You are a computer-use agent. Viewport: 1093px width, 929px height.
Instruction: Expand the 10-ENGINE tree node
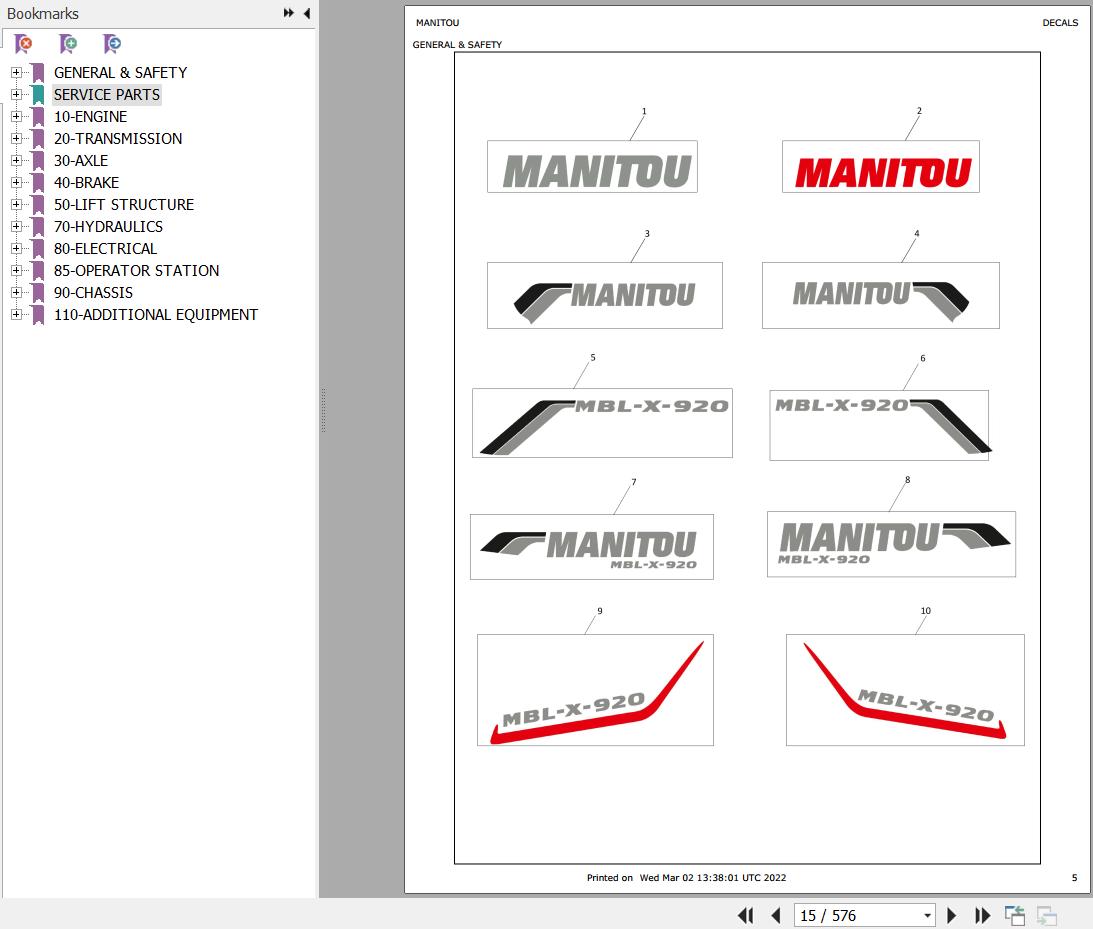(x=16, y=116)
